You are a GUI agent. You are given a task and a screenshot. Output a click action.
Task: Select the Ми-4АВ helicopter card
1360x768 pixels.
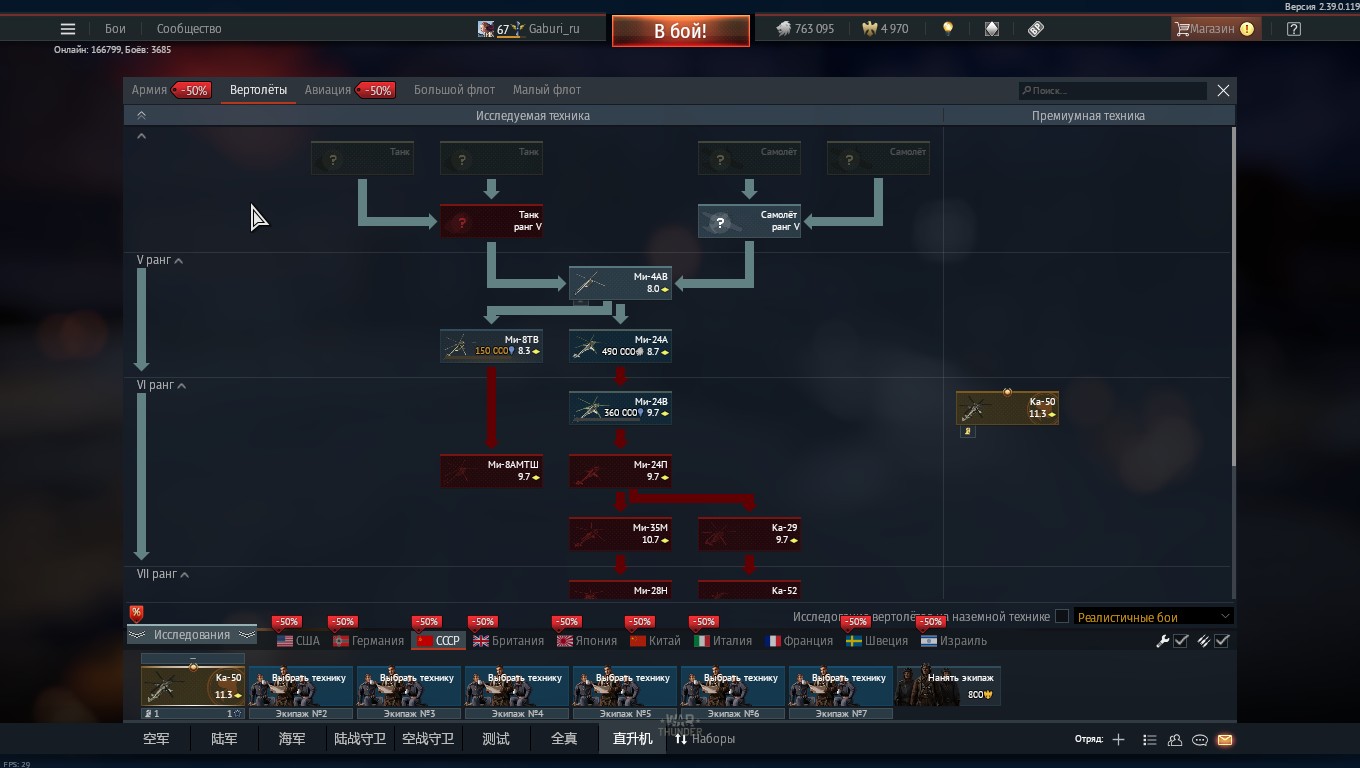(x=620, y=283)
